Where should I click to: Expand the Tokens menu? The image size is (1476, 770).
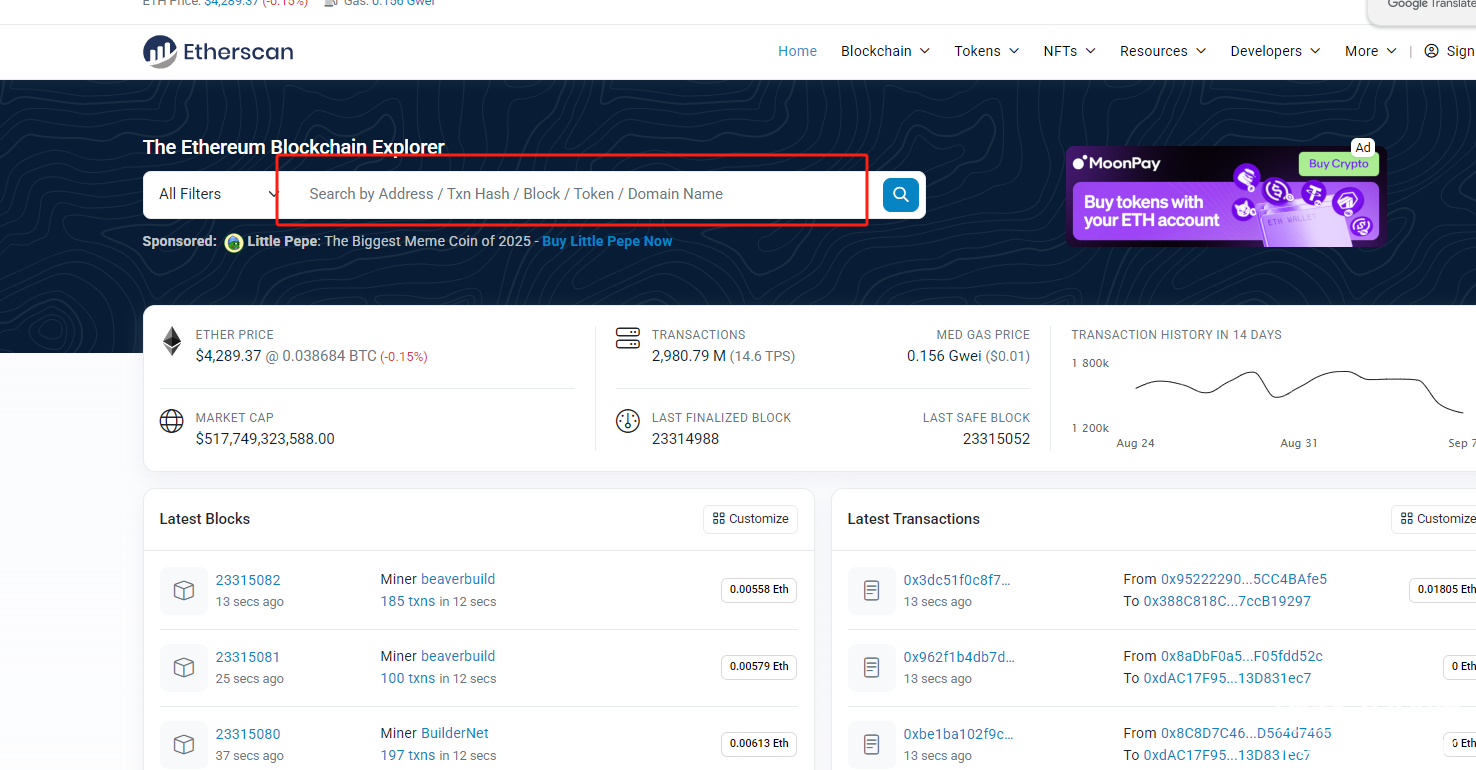(986, 51)
